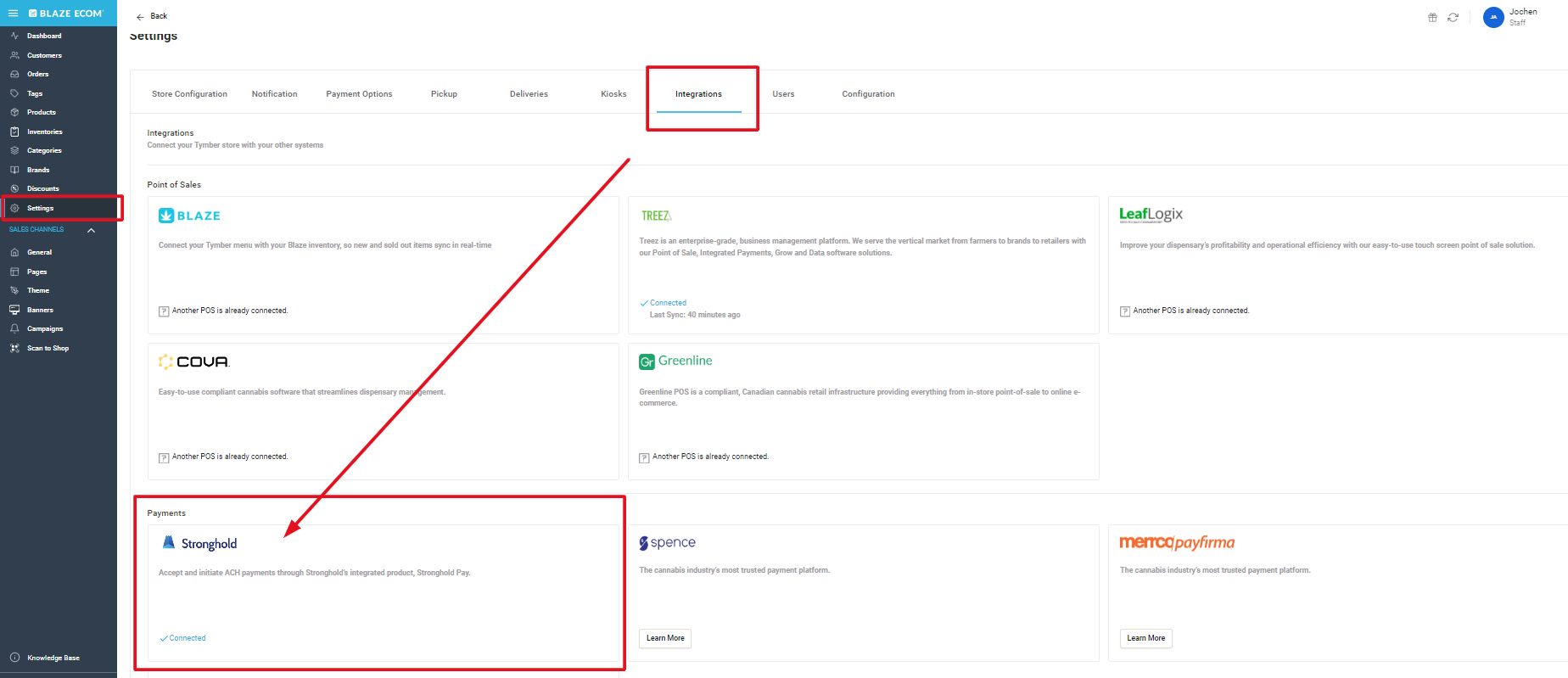Click the LeafLogix logo

[x=1151, y=215]
